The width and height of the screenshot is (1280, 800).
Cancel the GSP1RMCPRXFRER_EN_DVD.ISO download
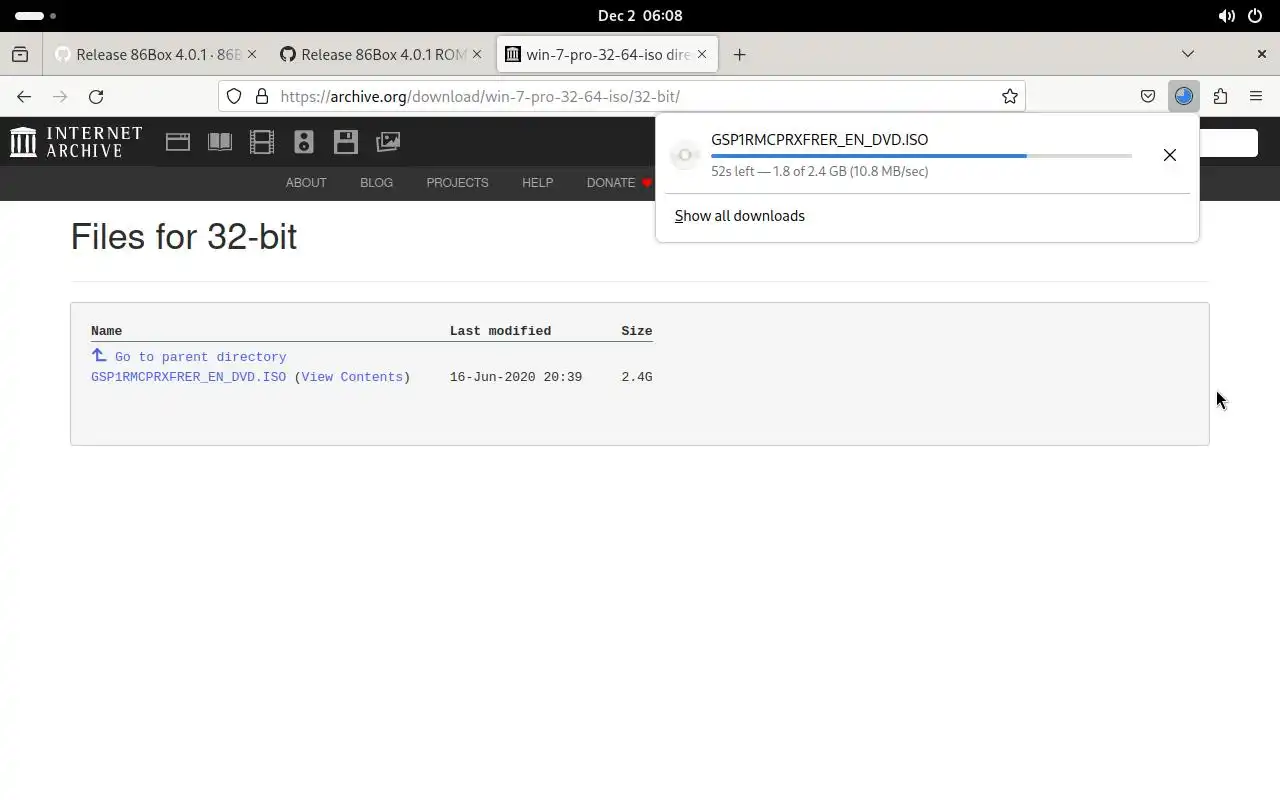pos(1170,155)
